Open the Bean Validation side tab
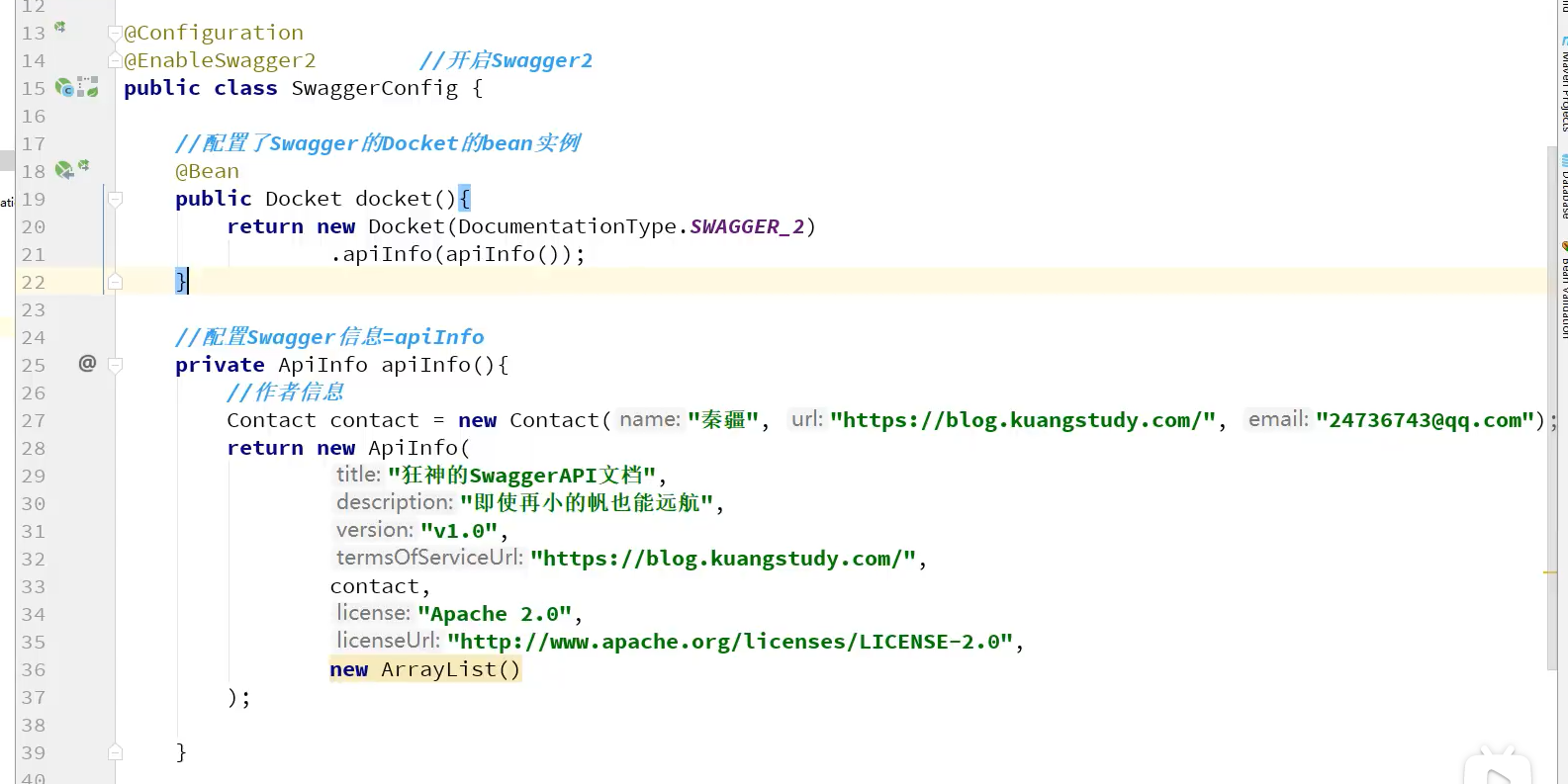 pos(1563,290)
